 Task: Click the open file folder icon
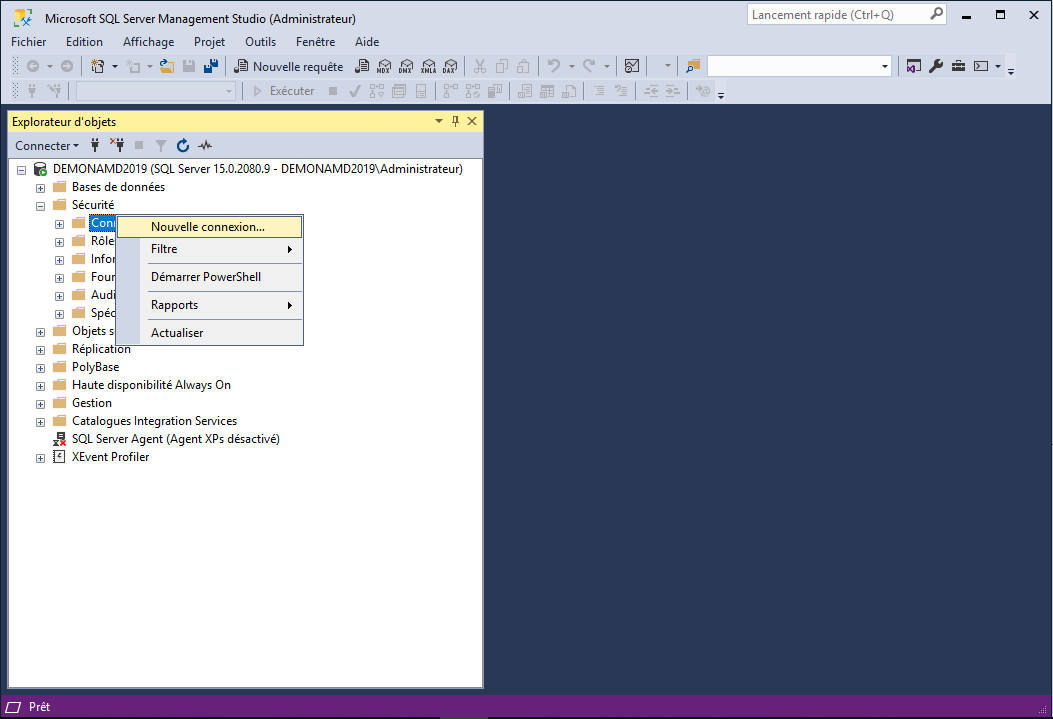pos(167,67)
